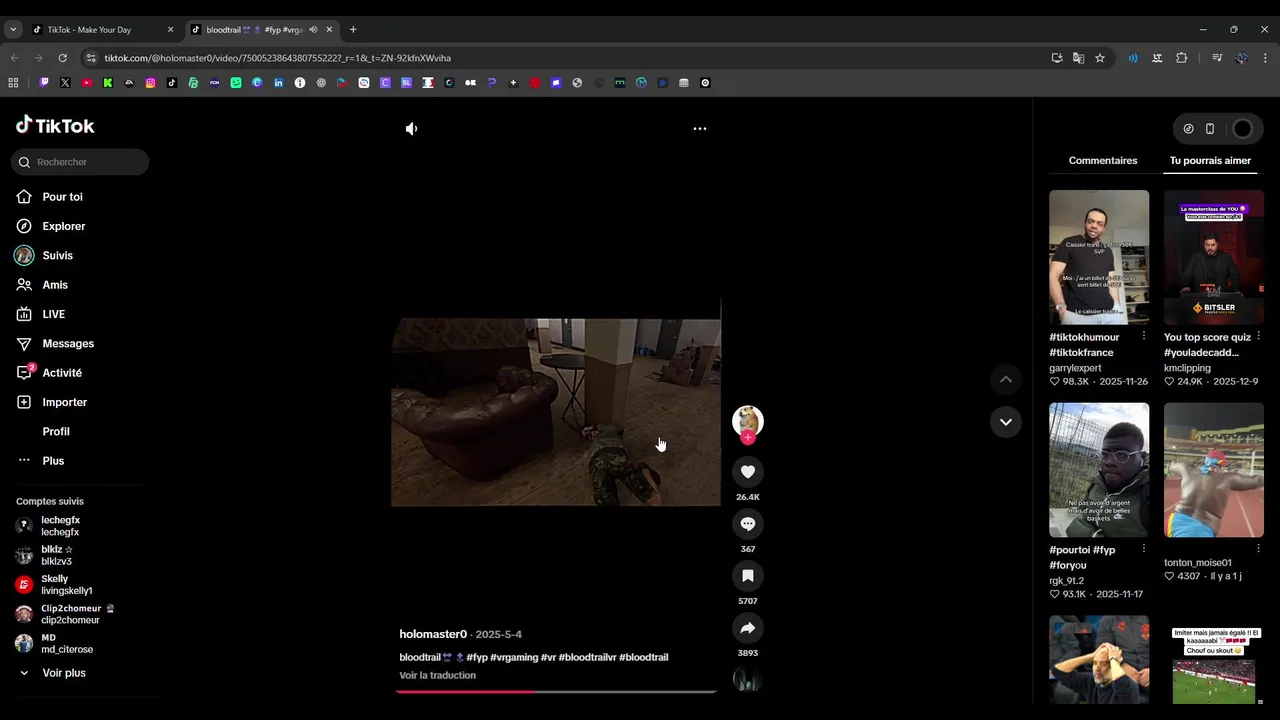Open Chrome extensions puzzle icon
This screenshot has width=1280, height=720.
tap(1182, 58)
